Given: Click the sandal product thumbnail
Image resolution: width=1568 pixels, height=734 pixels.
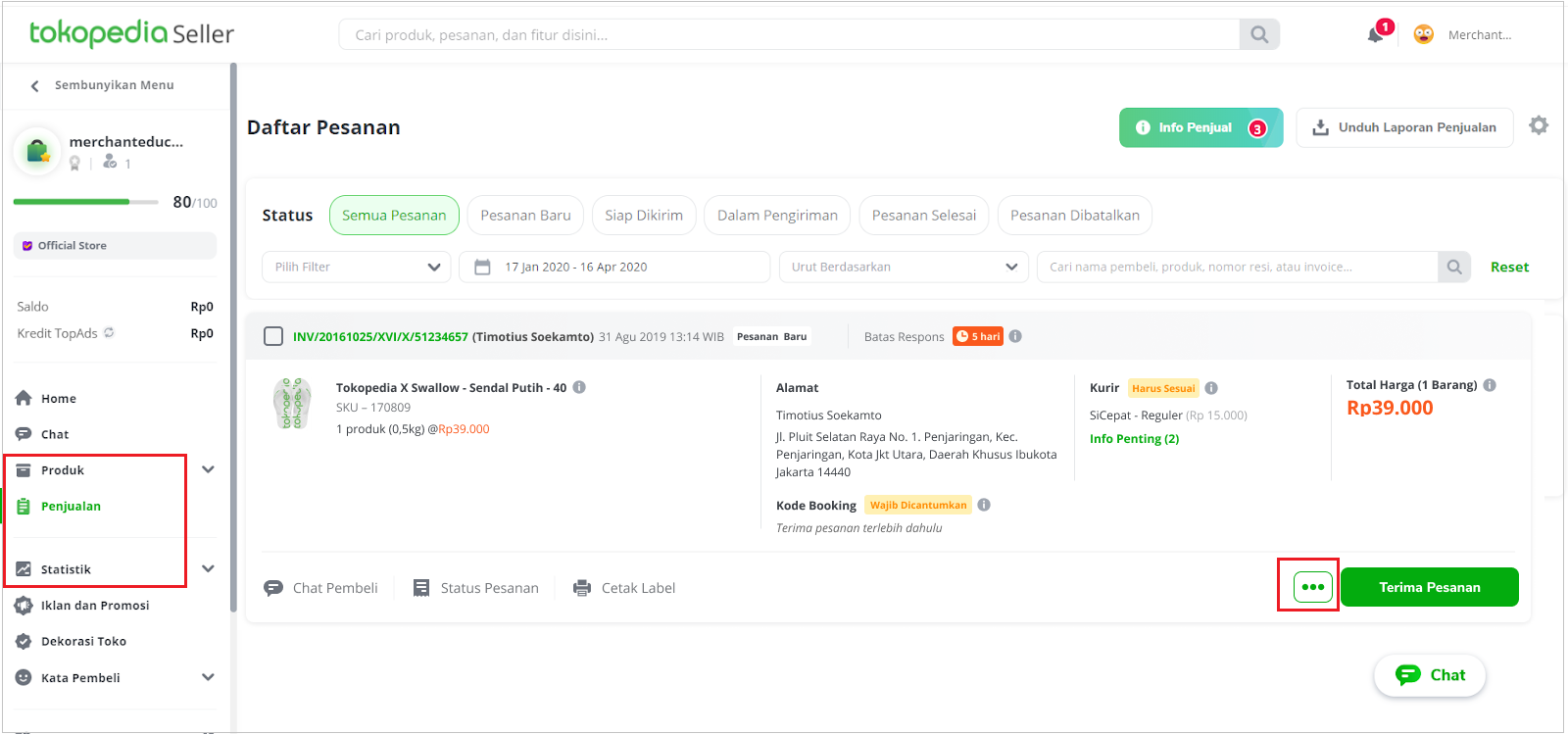Looking at the screenshot, I should pyautogui.click(x=292, y=404).
